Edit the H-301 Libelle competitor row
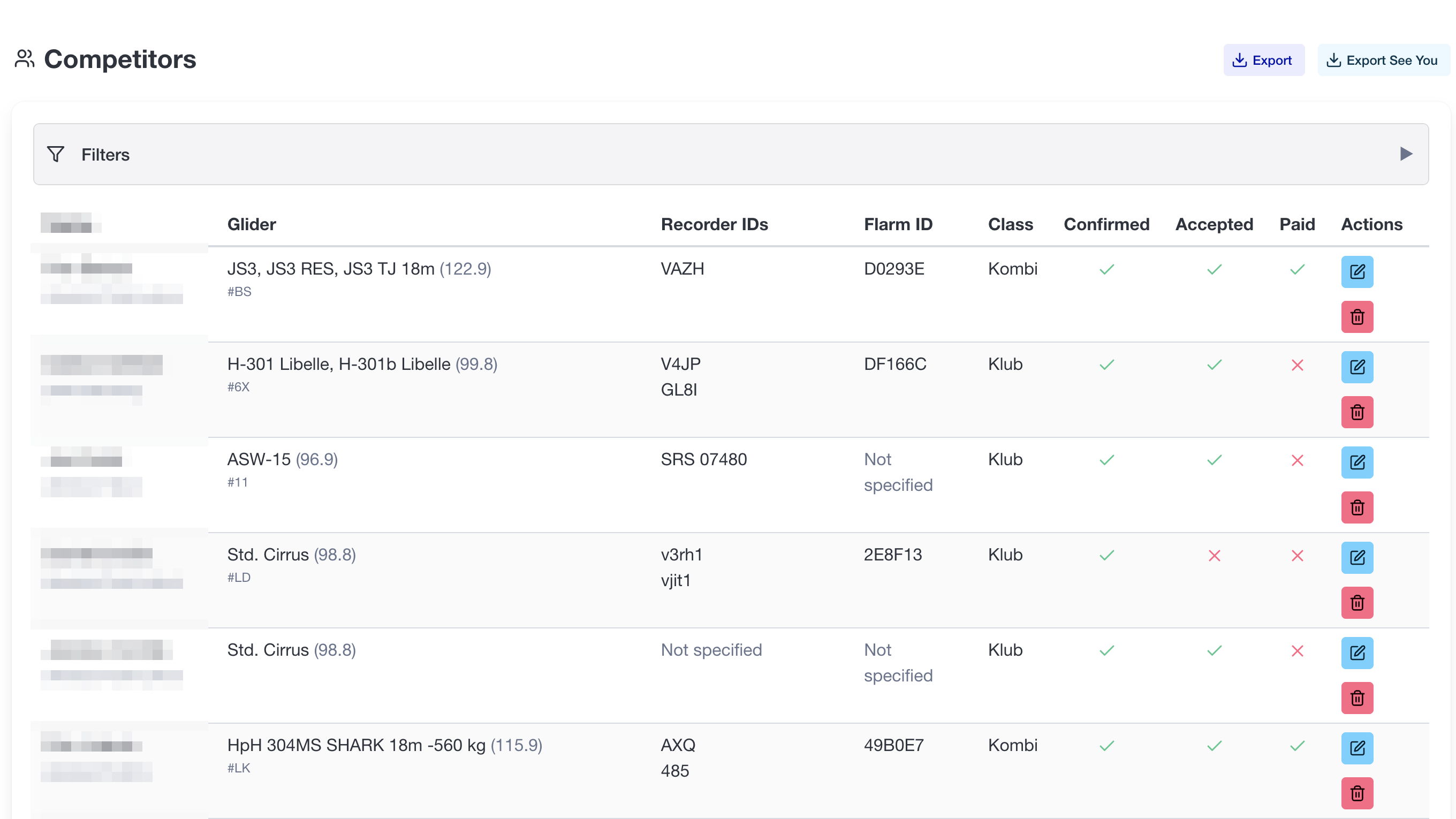This screenshot has width=1456, height=819. coord(1356,367)
